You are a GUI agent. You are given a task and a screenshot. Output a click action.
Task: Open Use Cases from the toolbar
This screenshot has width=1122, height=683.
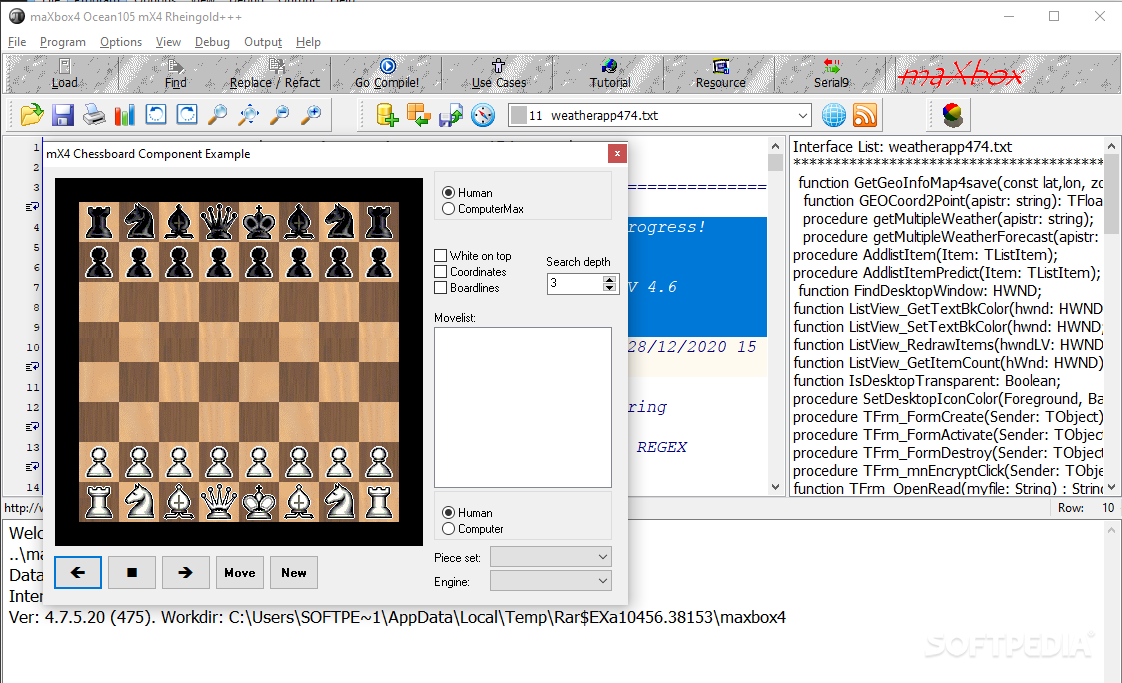(499, 74)
